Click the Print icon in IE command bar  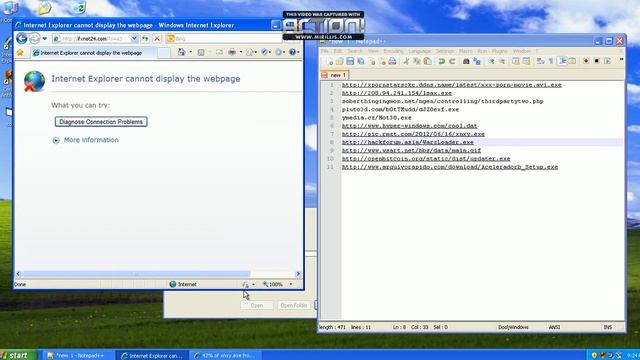pyautogui.click(x=232, y=52)
